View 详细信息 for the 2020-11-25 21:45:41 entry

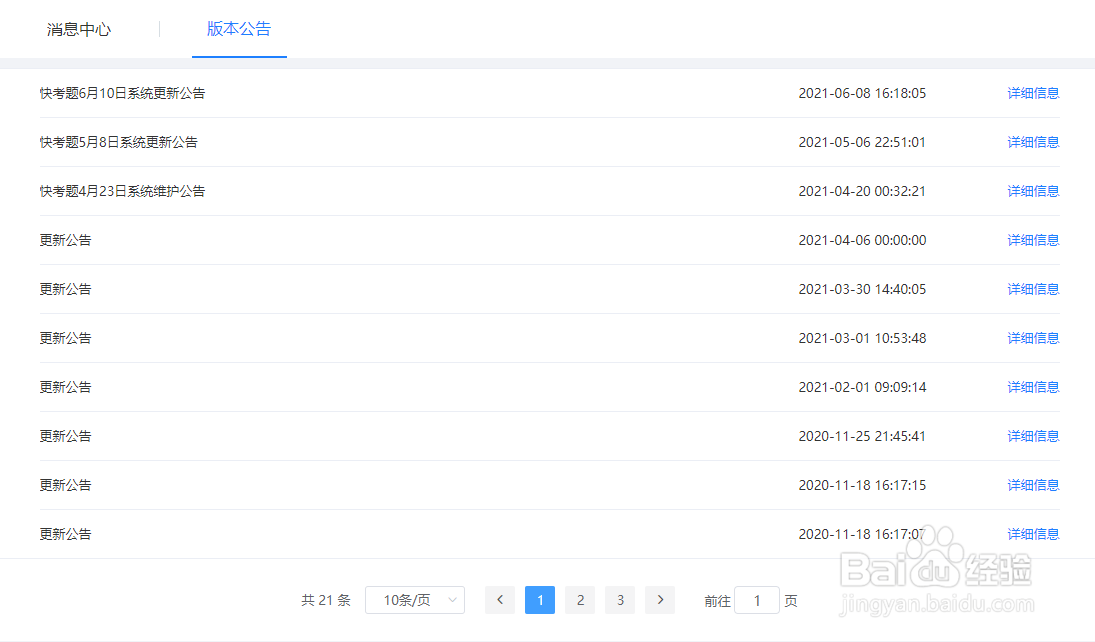[1033, 436]
